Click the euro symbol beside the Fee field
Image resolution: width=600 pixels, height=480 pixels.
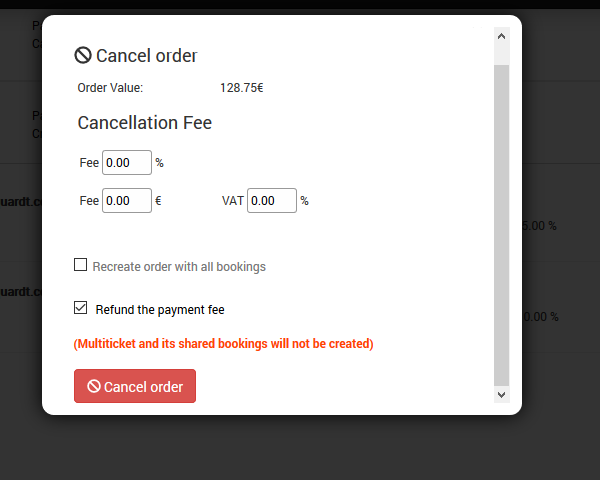(158, 201)
